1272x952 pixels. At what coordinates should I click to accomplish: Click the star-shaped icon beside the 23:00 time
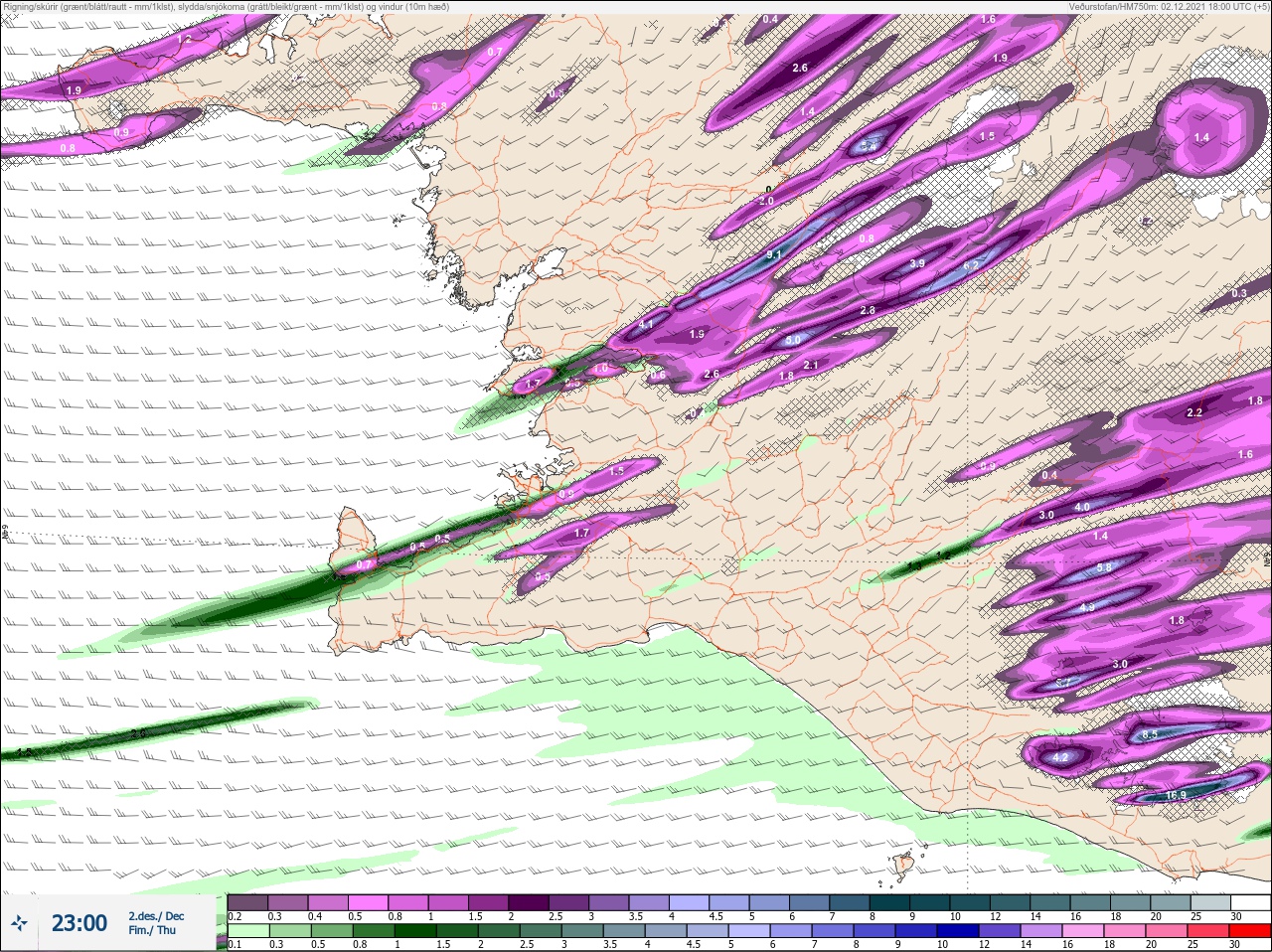coord(19,923)
